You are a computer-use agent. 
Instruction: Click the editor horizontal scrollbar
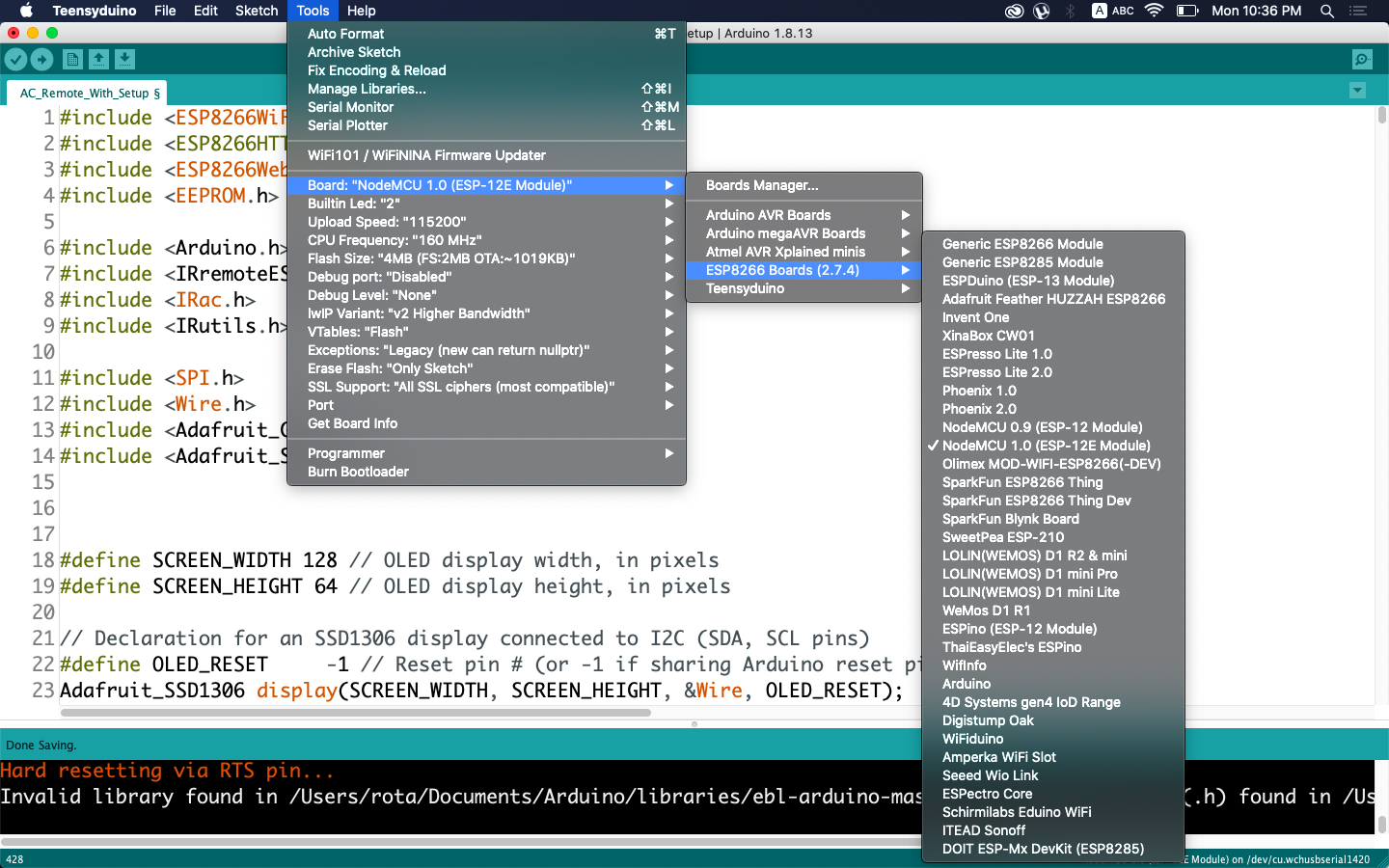tap(356, 713)
